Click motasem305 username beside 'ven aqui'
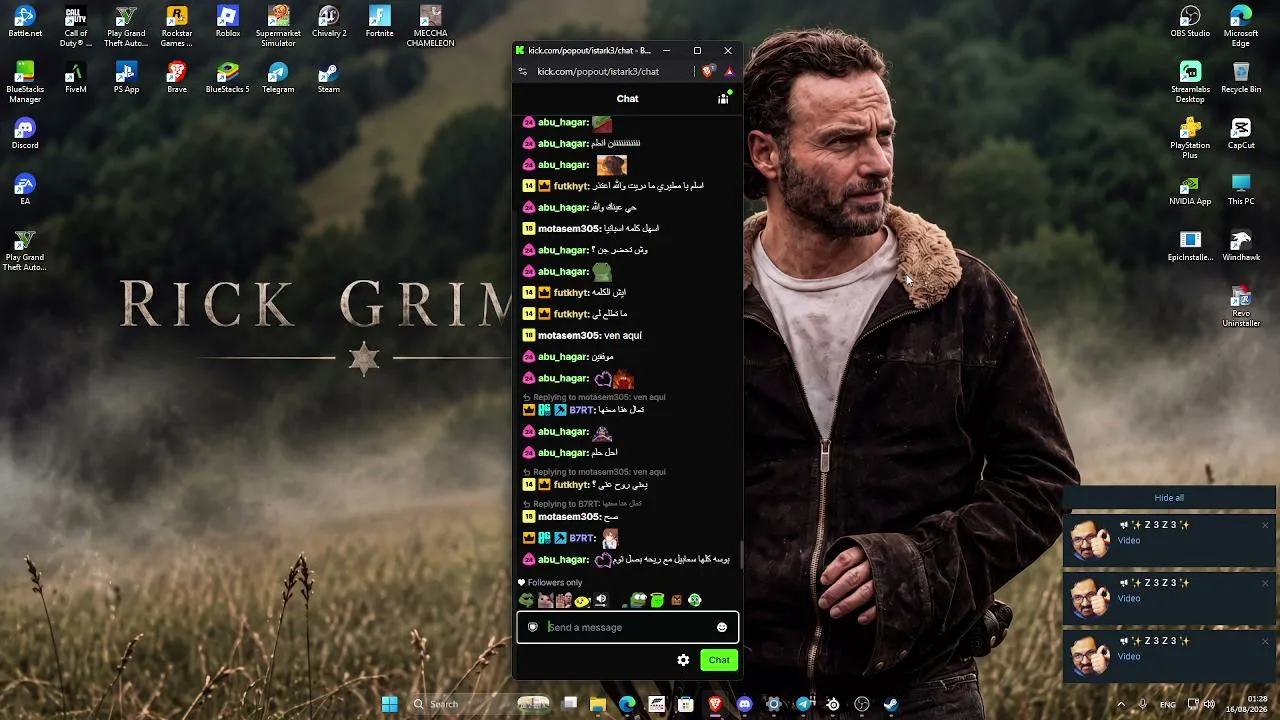1280x720 pixels. click(x=569, y=336)
